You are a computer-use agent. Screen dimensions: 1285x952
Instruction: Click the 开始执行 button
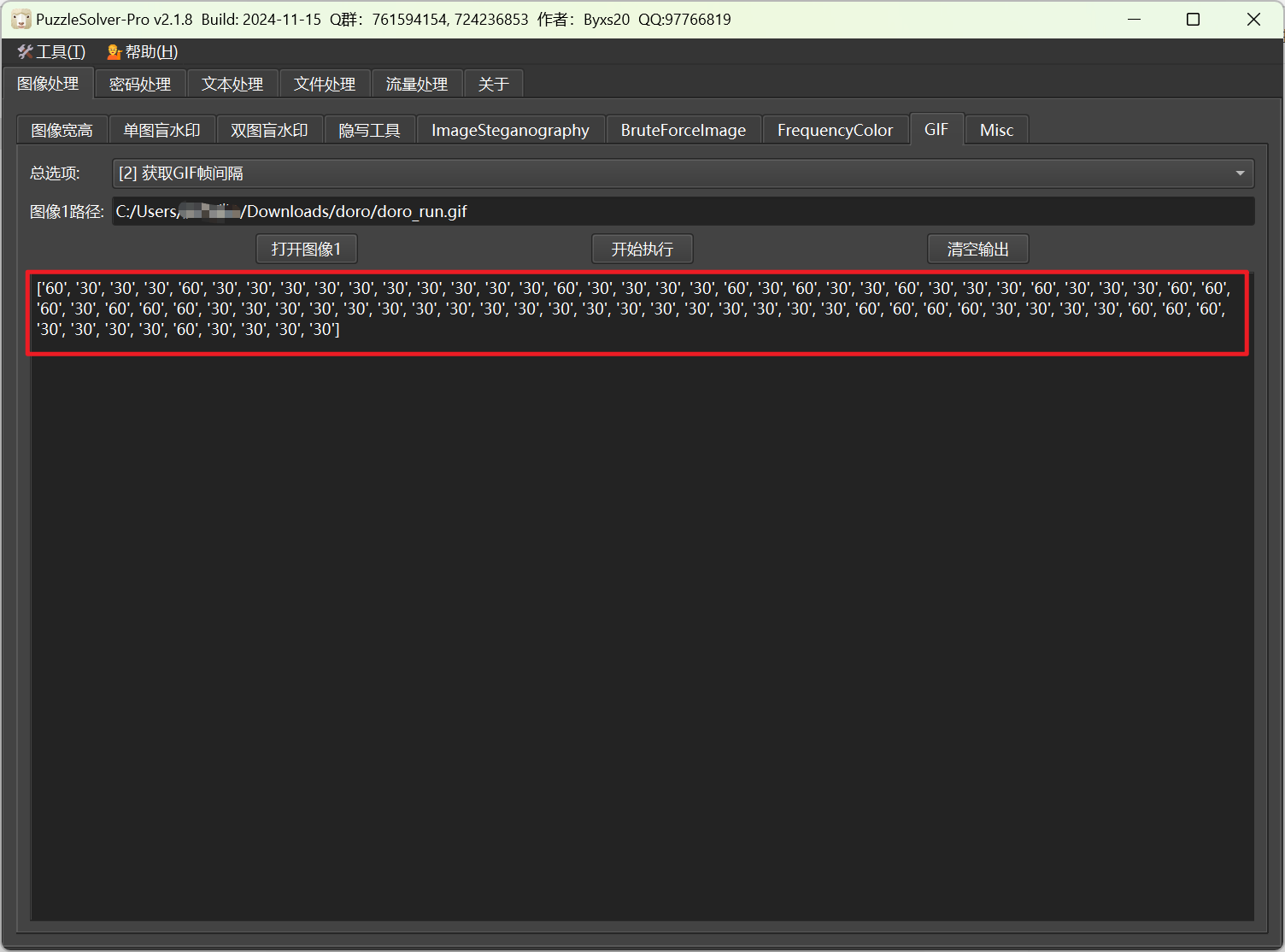(642, 250)
